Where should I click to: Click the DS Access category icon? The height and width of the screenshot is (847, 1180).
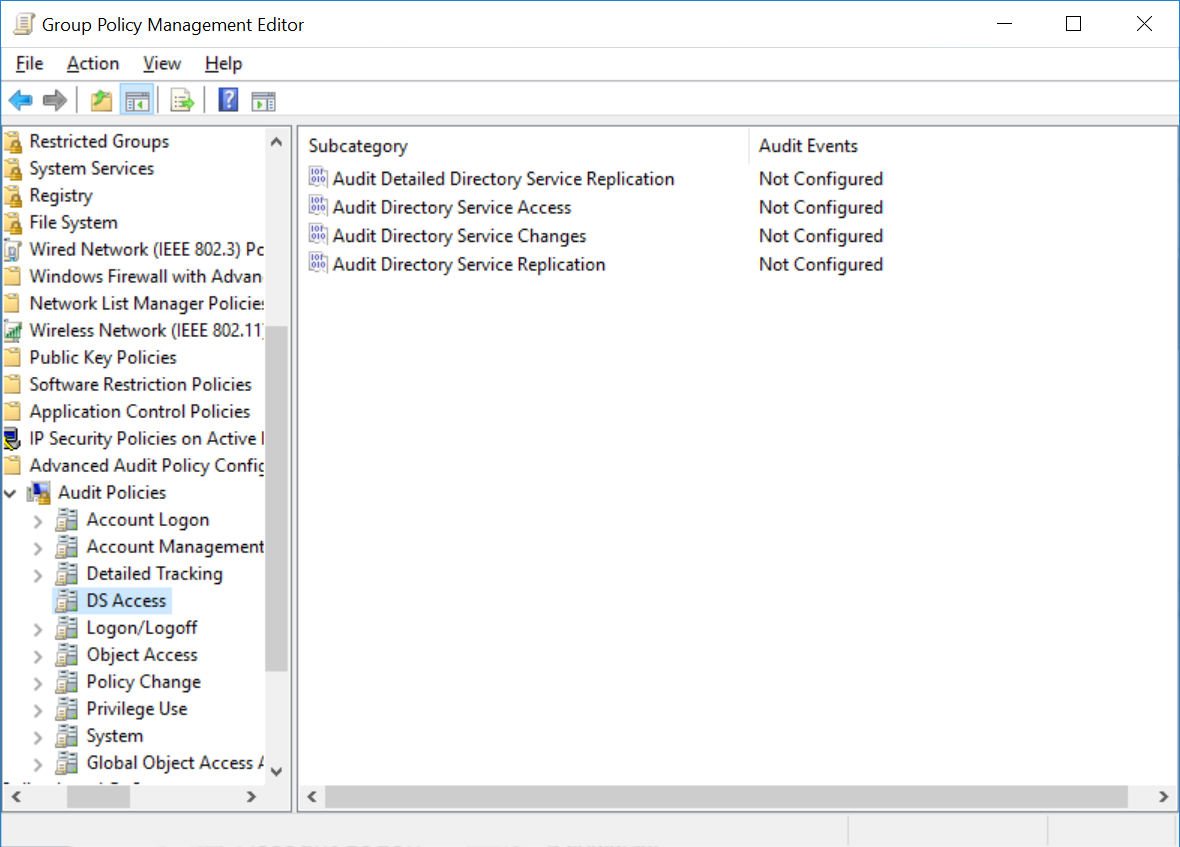[x=67, y=601]
